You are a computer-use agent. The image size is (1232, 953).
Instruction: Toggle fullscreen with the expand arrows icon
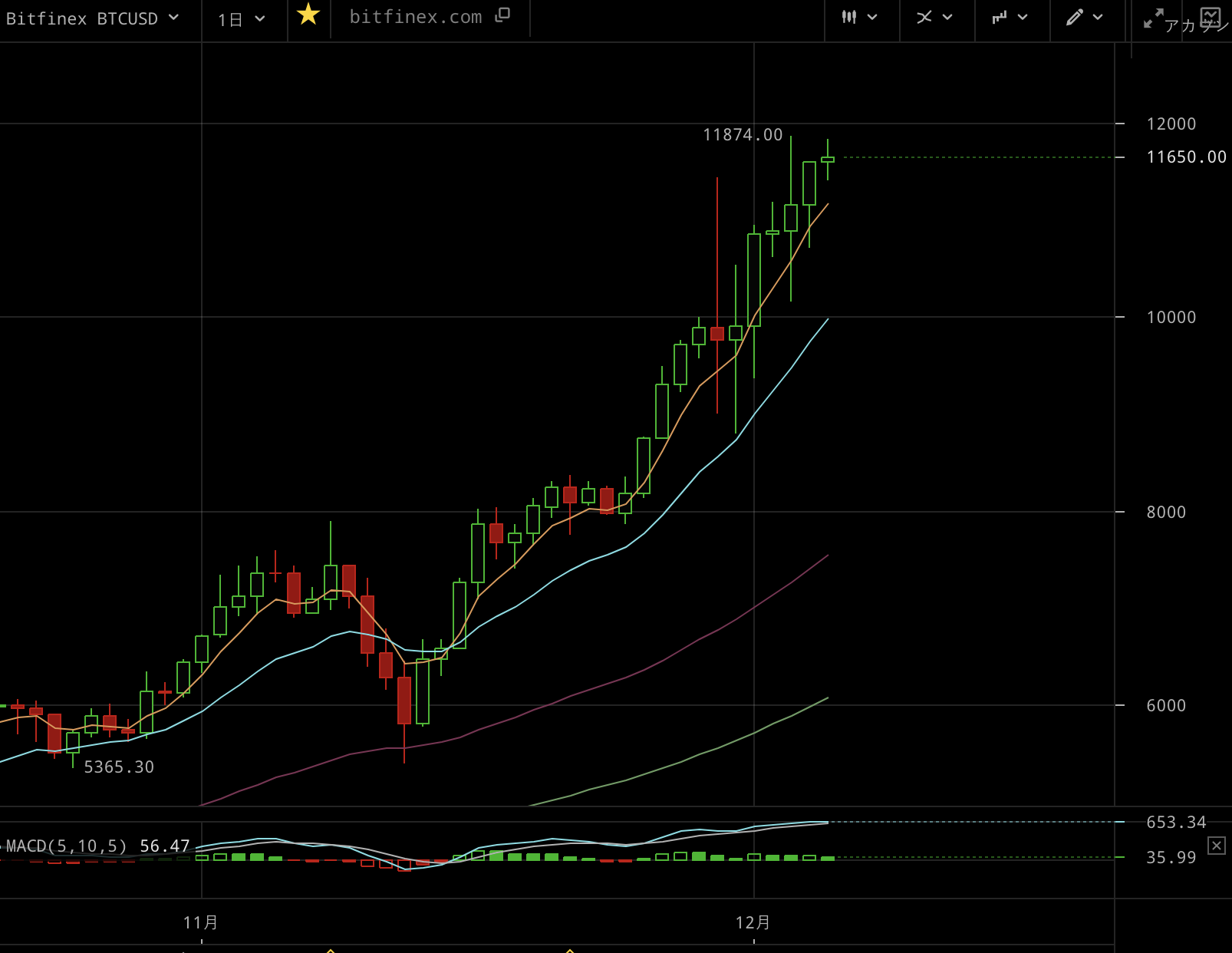[x=1153, y=18]
